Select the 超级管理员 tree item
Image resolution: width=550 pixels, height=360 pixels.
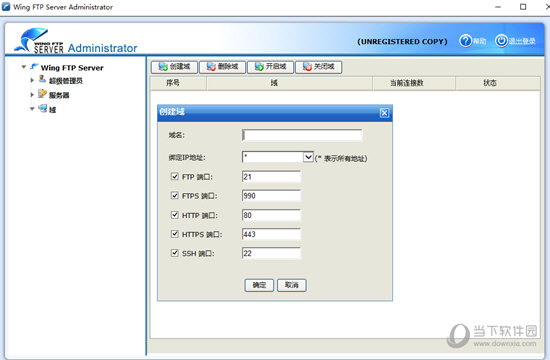66,81
